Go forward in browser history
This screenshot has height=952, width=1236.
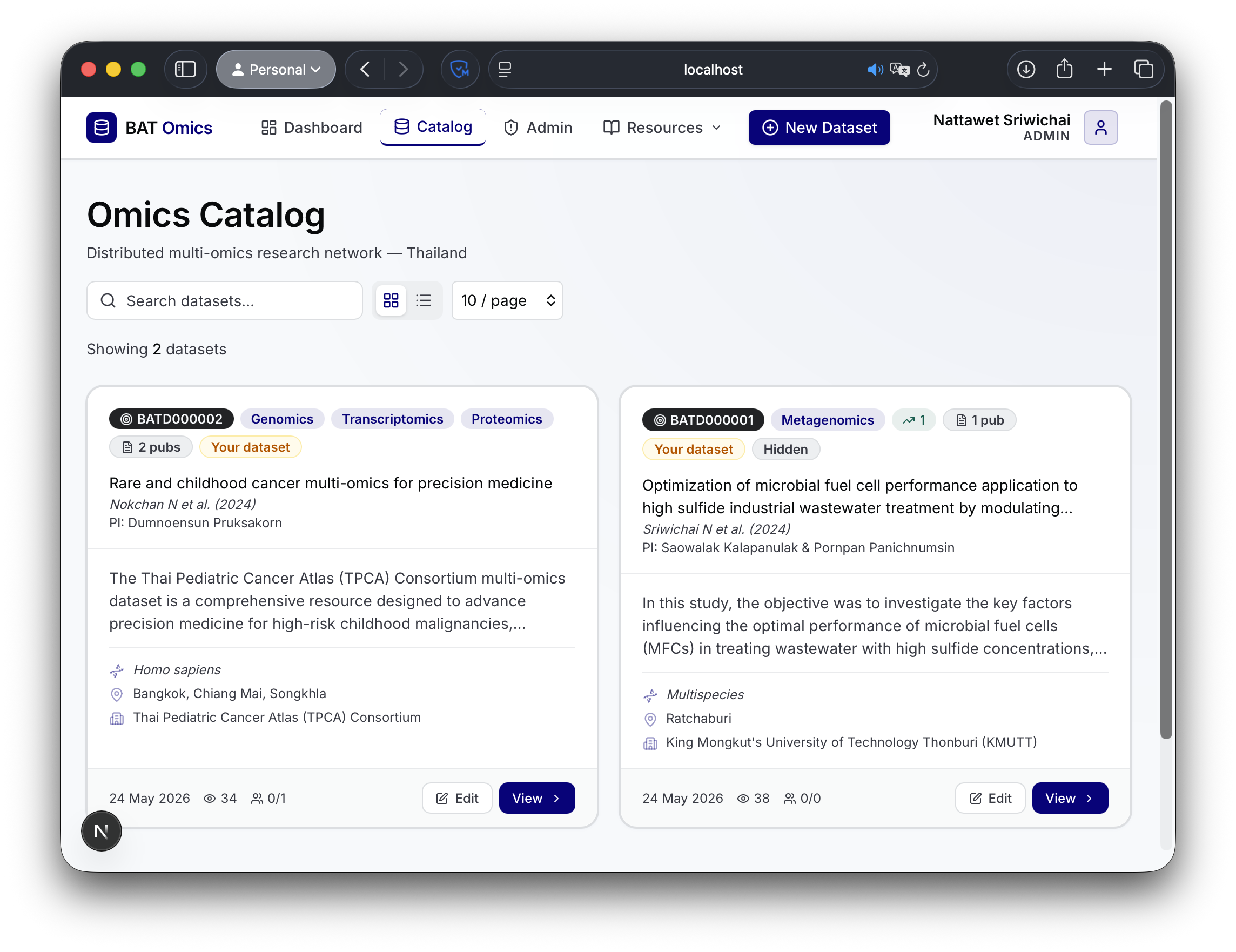pos(403,69)
